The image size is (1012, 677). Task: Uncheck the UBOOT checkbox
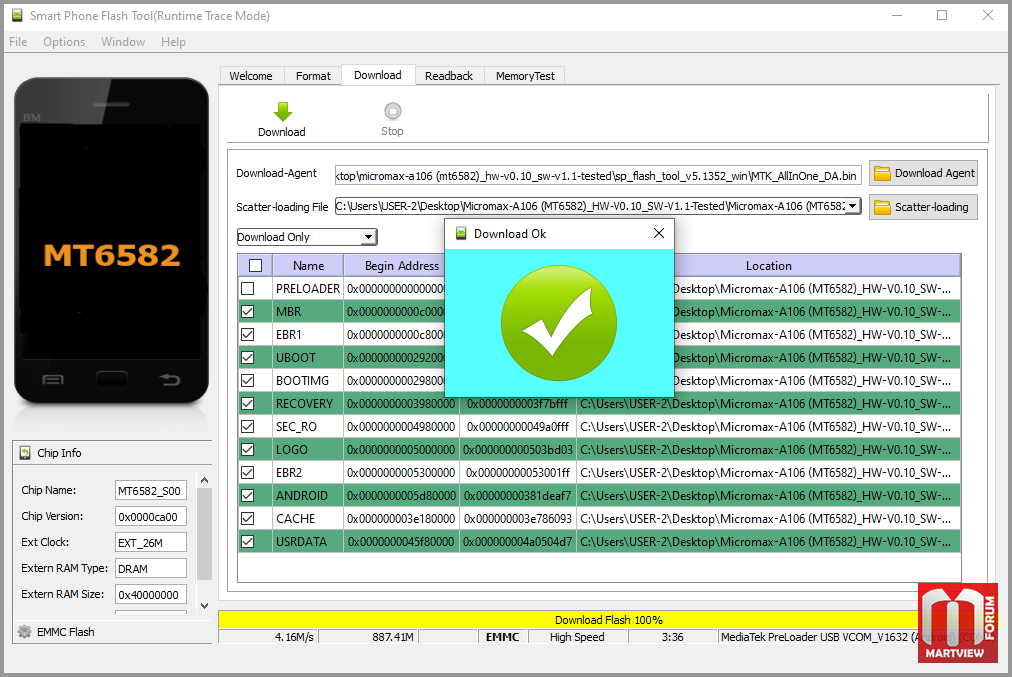click(247, 358)
